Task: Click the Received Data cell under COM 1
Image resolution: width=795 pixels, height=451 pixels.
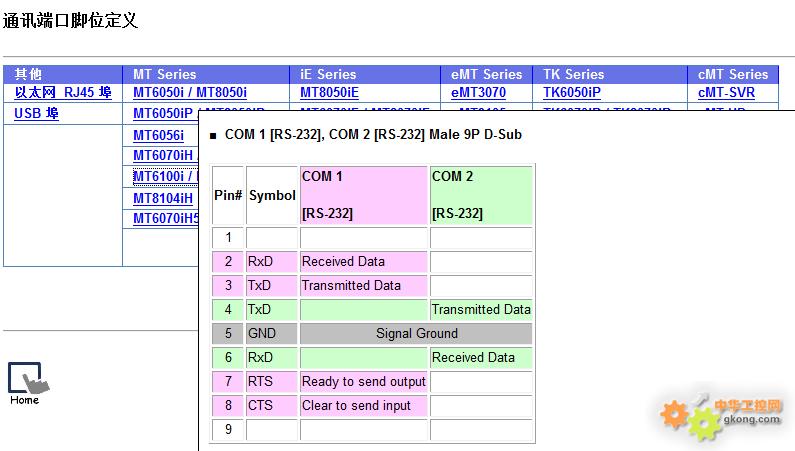Action: point(364,261)
